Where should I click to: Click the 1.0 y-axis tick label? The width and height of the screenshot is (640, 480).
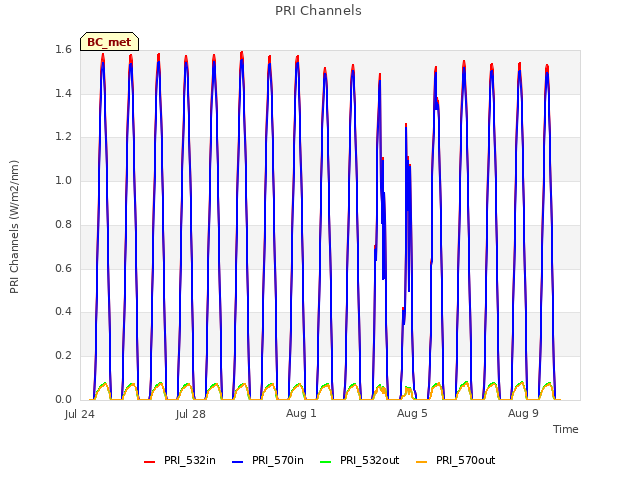click(x=63, y=180)
